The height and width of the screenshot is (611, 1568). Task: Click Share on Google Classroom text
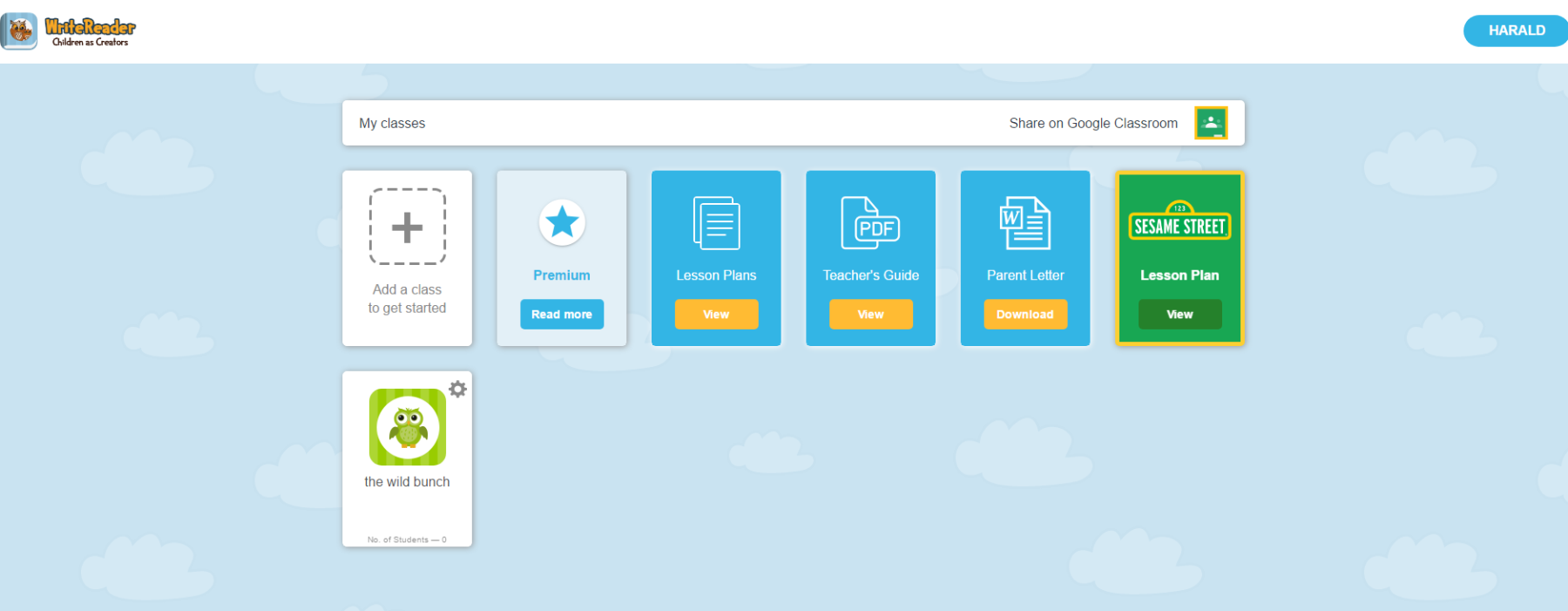click(1093, 124)
